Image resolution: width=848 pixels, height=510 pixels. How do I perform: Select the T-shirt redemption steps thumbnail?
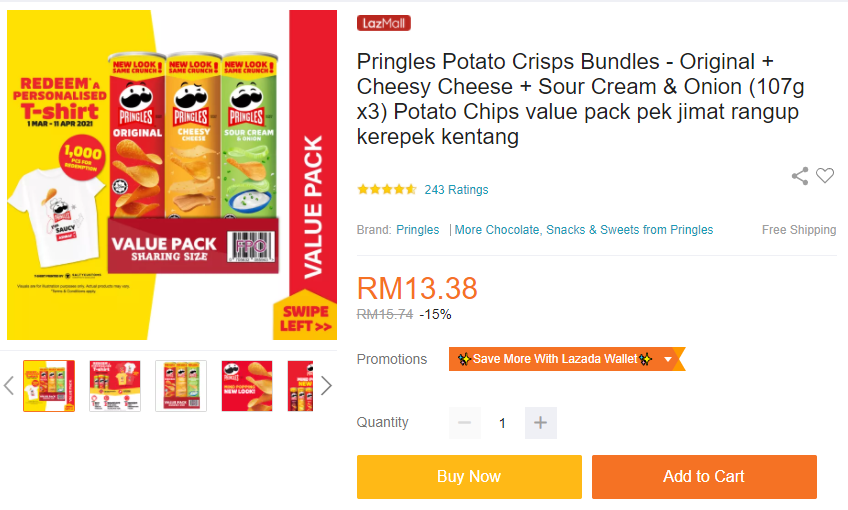click(115, 386)
